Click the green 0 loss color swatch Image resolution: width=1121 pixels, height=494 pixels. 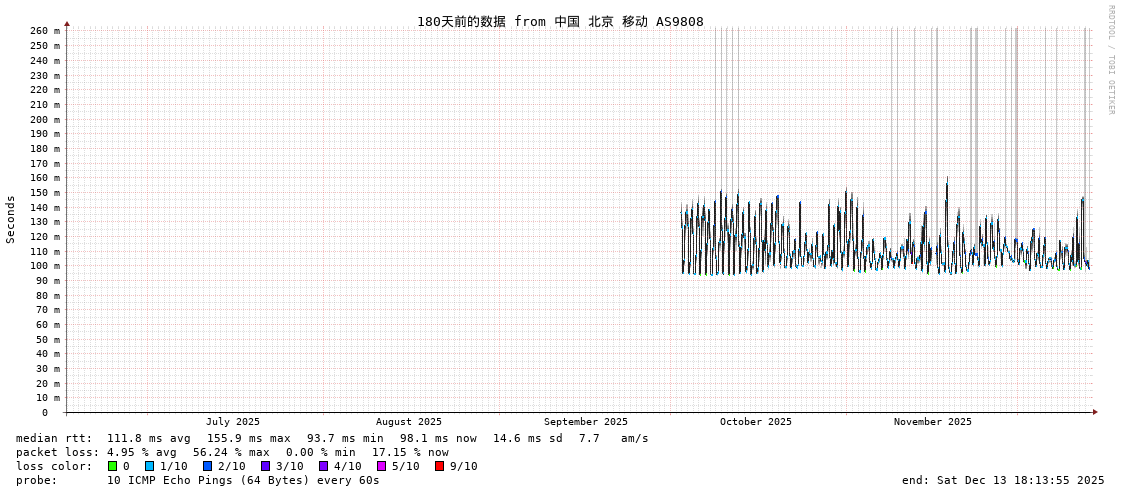[x=112, y=466]
